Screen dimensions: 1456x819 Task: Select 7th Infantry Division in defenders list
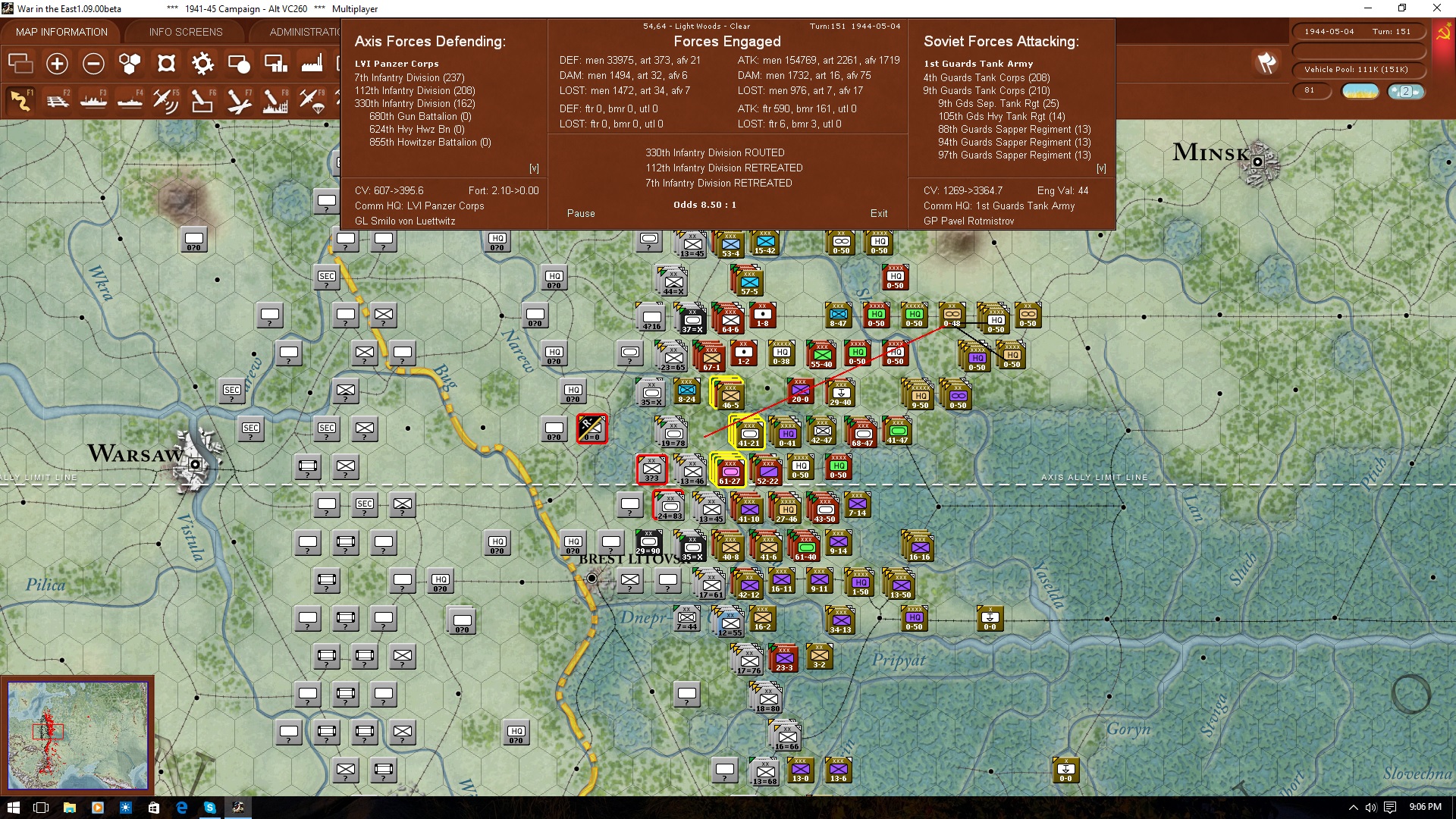pyautogui.click(x=409, y=77)
